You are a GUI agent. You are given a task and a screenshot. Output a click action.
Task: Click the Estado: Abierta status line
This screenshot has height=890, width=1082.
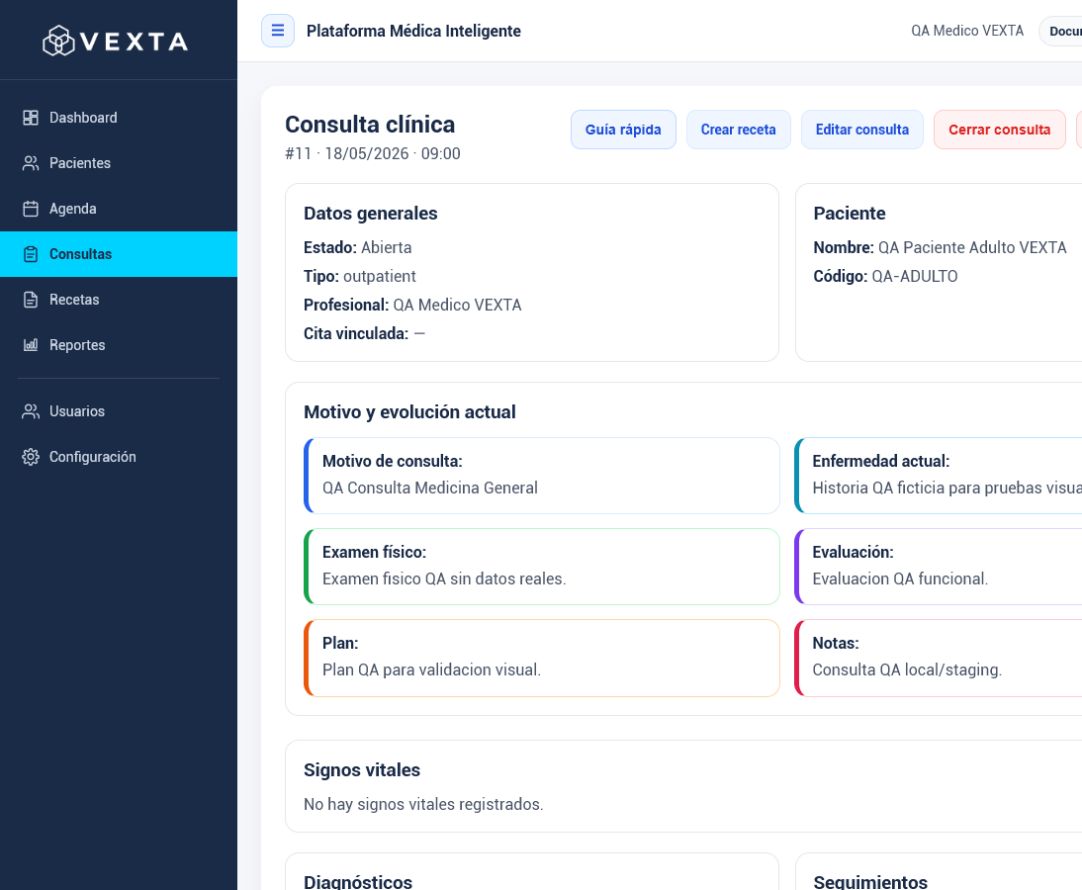point(357,248)
